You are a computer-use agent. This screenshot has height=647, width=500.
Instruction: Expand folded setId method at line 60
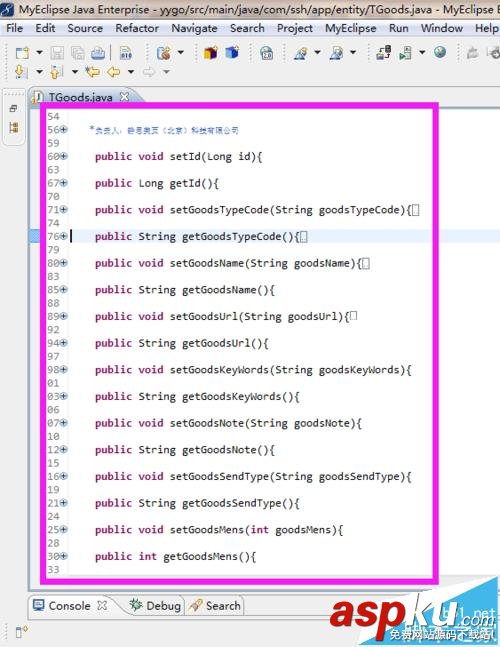click(x=64, y=156)
